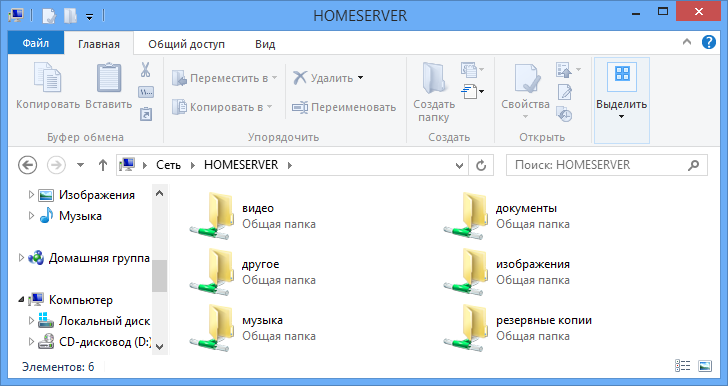Screen dimensions: 728x386
Task: Click the navigation pane scrollbar thumb
Action: (x=159, y=276)
